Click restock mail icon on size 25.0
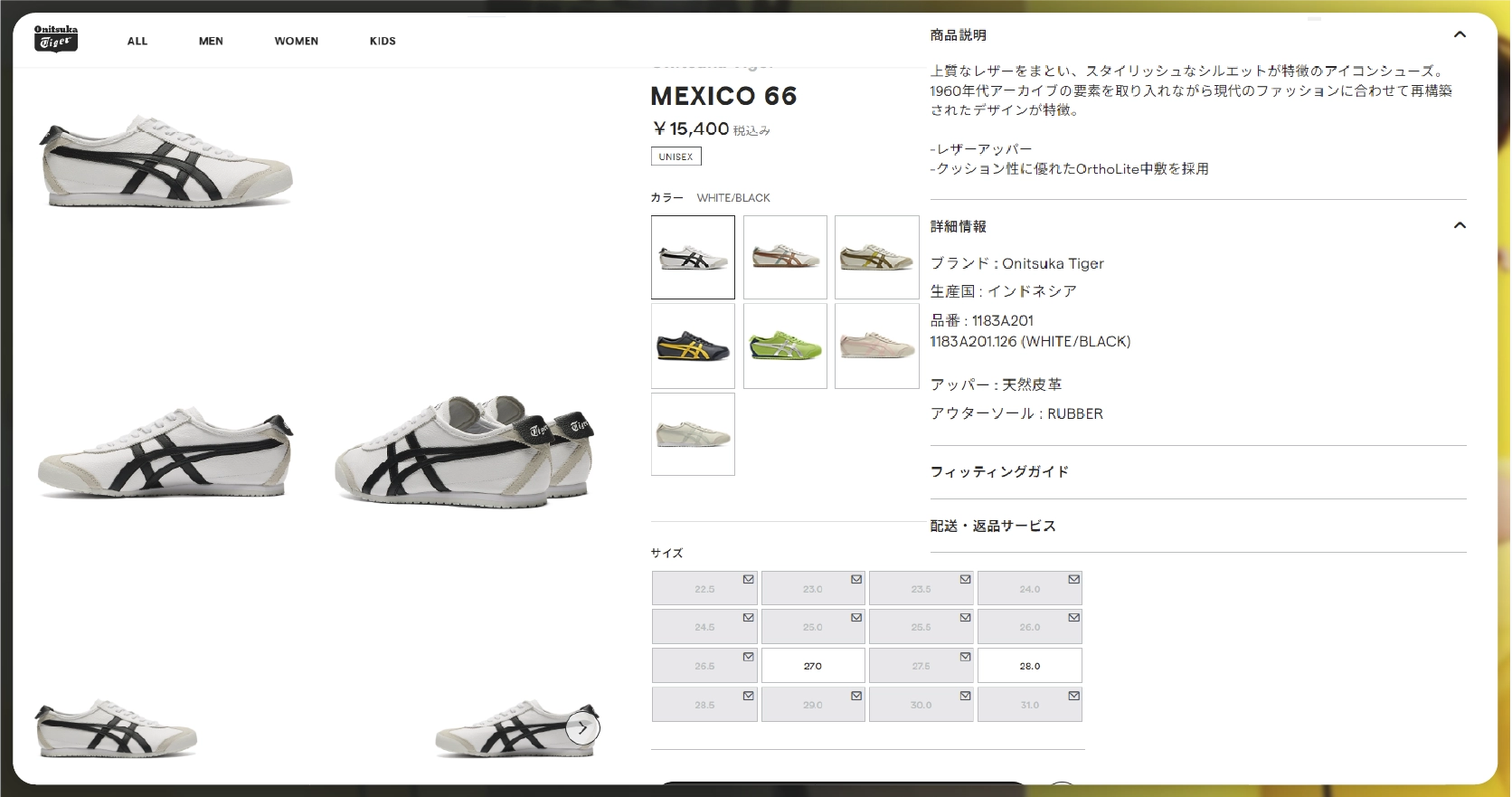 (856, 617)
